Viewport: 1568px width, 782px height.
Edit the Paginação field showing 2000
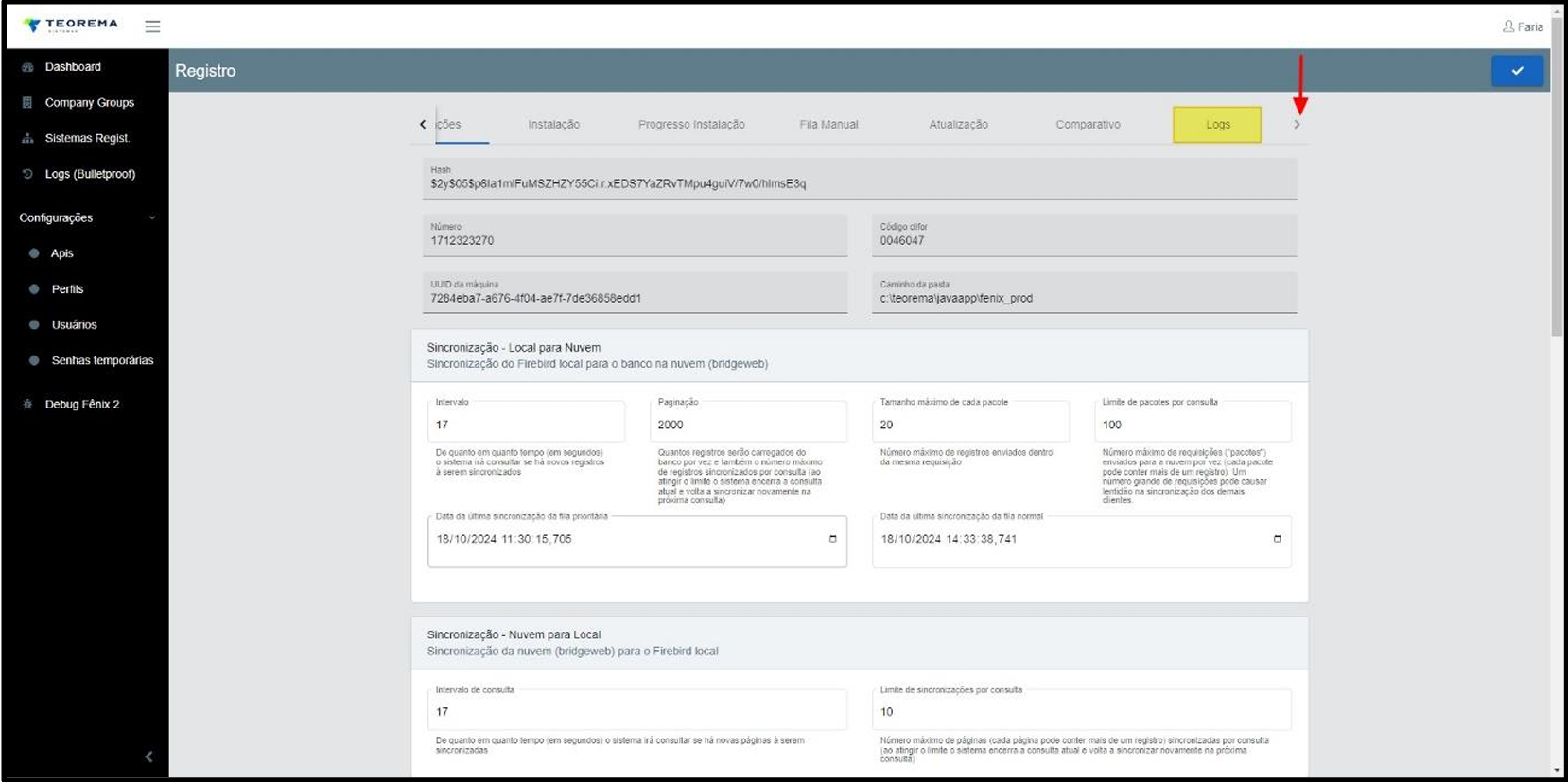coord(748,422)
